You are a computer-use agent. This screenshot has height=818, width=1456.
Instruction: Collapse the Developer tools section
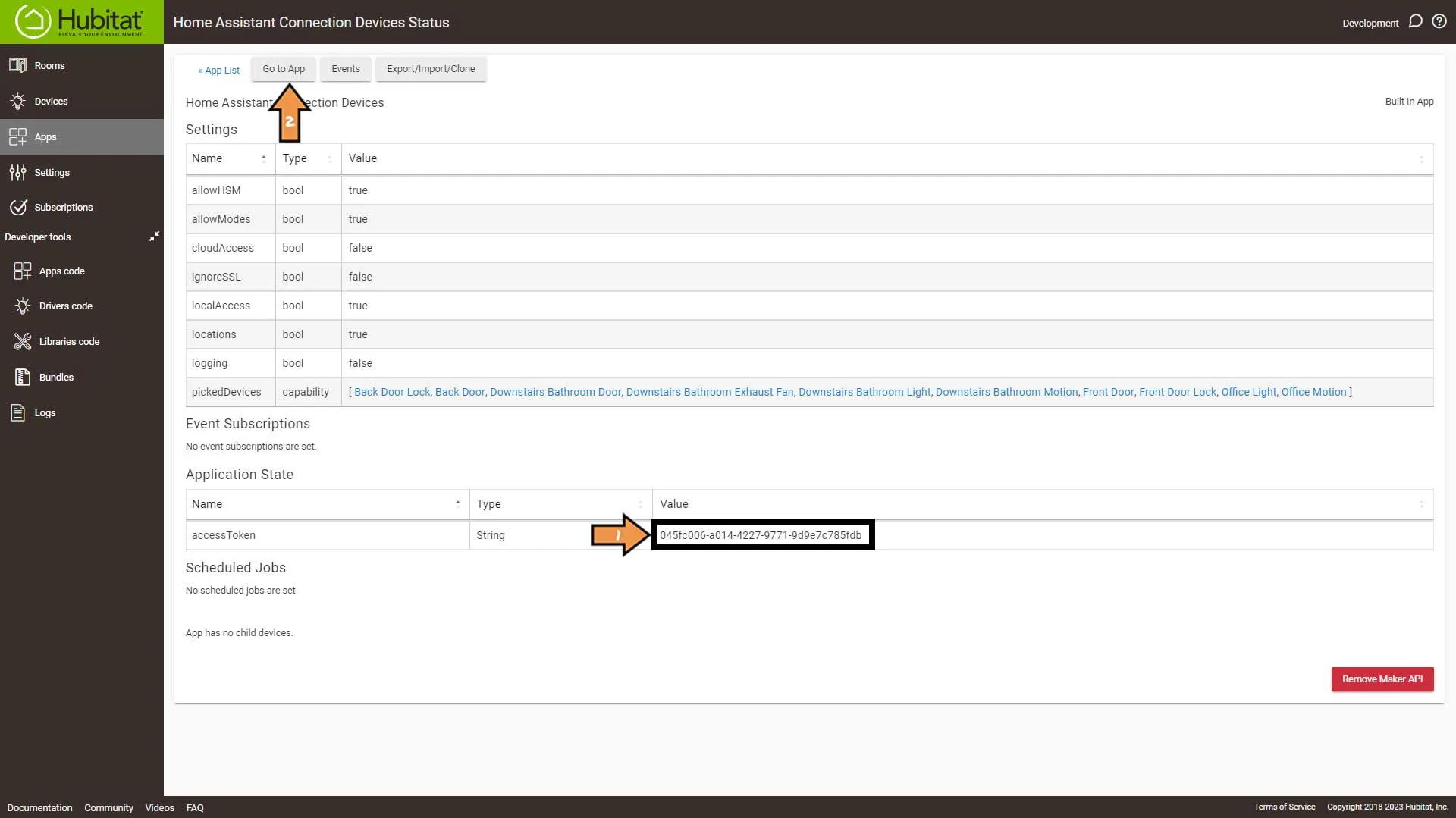[x=154, y=237]
